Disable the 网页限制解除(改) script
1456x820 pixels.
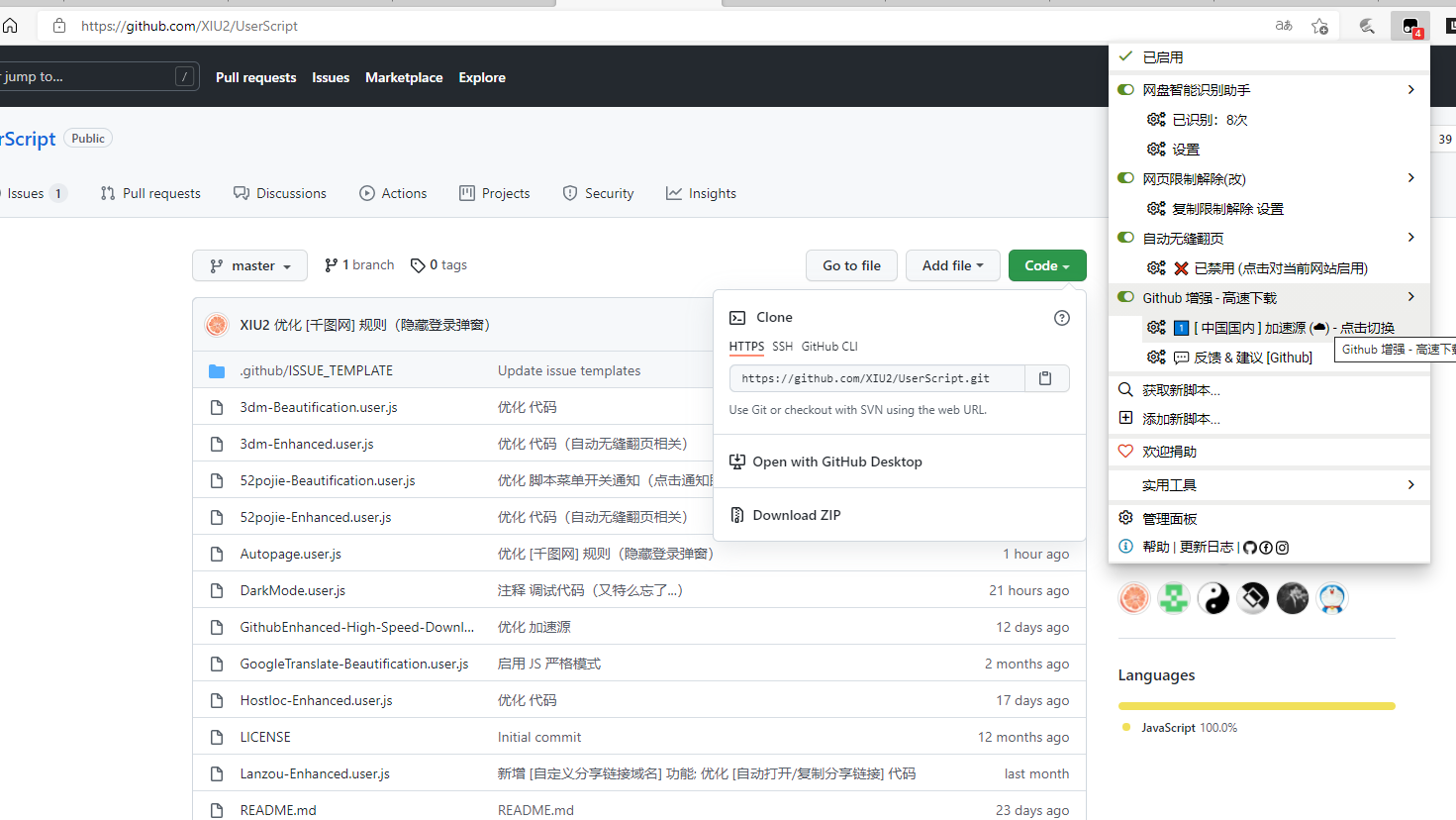(x=1125, y=177)
